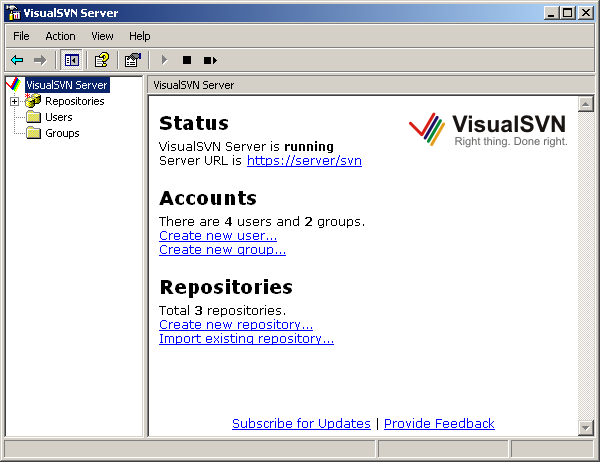
Task: Open the Action menu
Action: click(x=60, y=36)
